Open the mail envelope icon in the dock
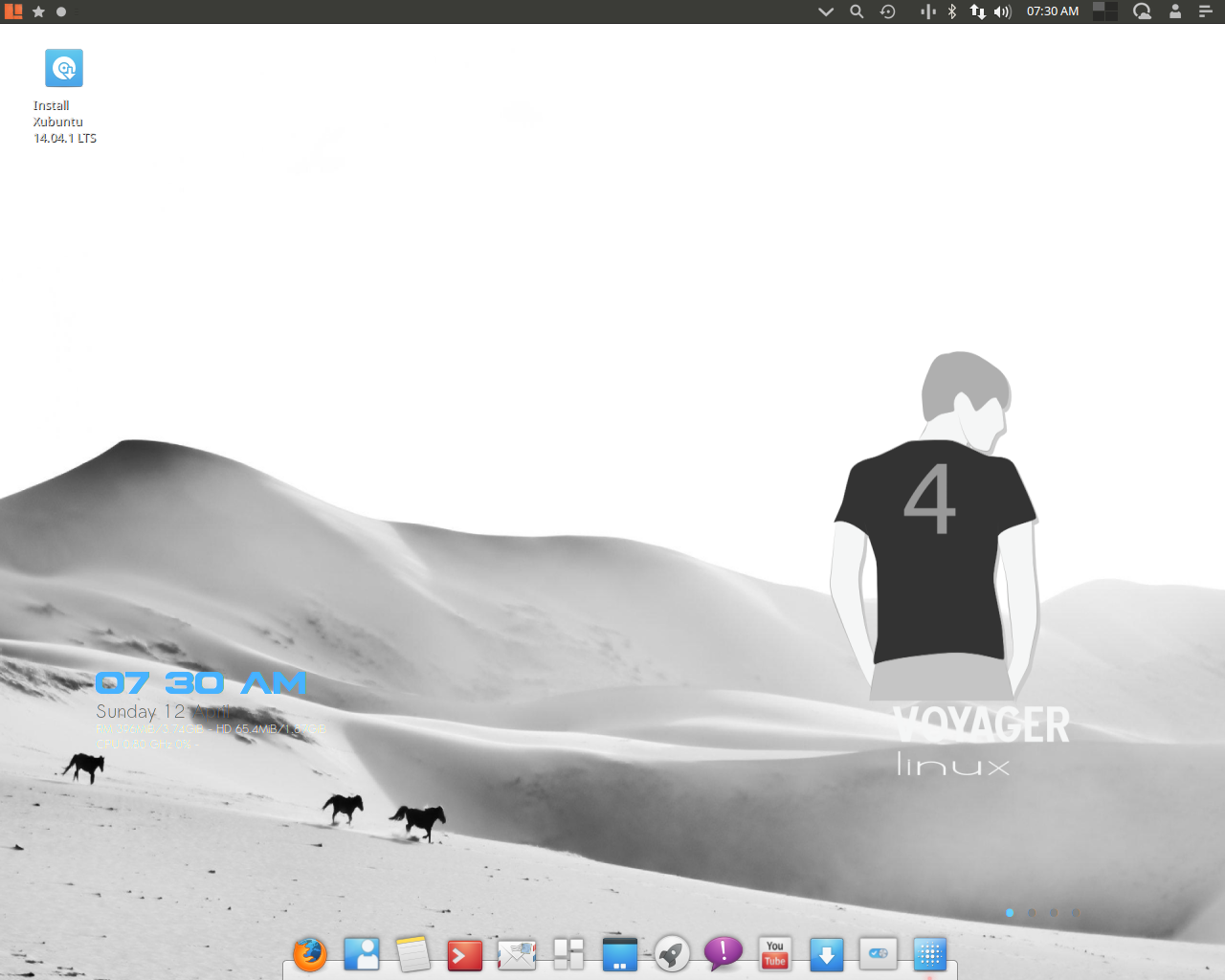The image size is (1225, 980). [x=517, y=954]
